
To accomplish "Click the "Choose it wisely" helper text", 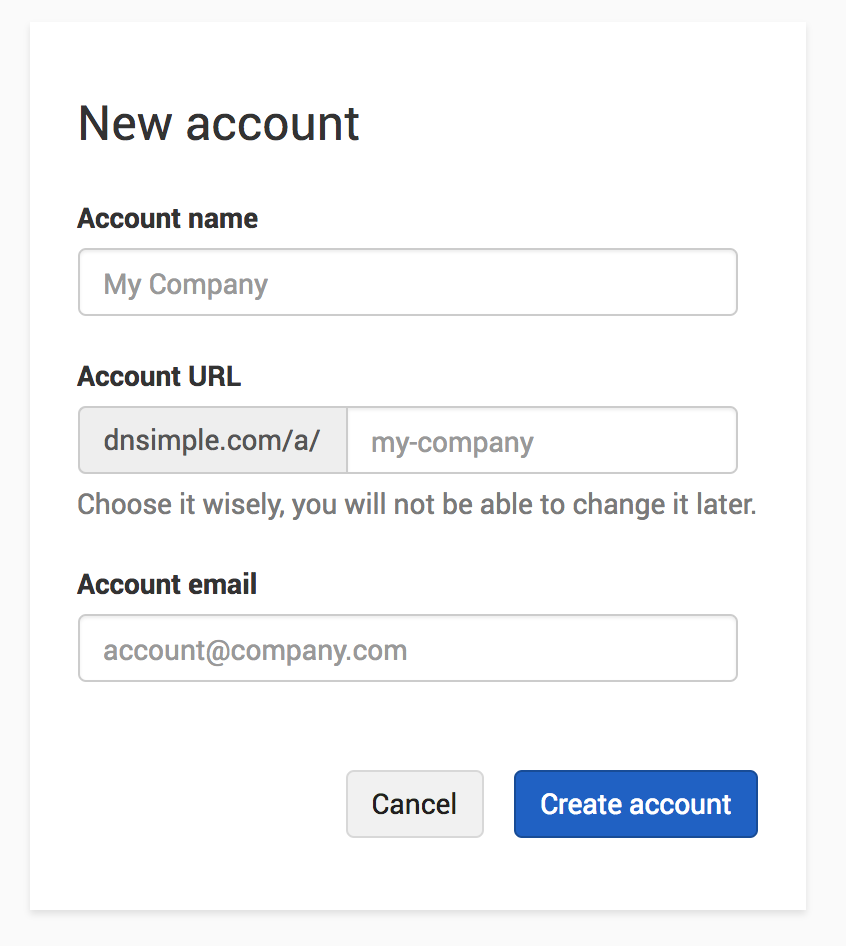I will tap(416, 504).
